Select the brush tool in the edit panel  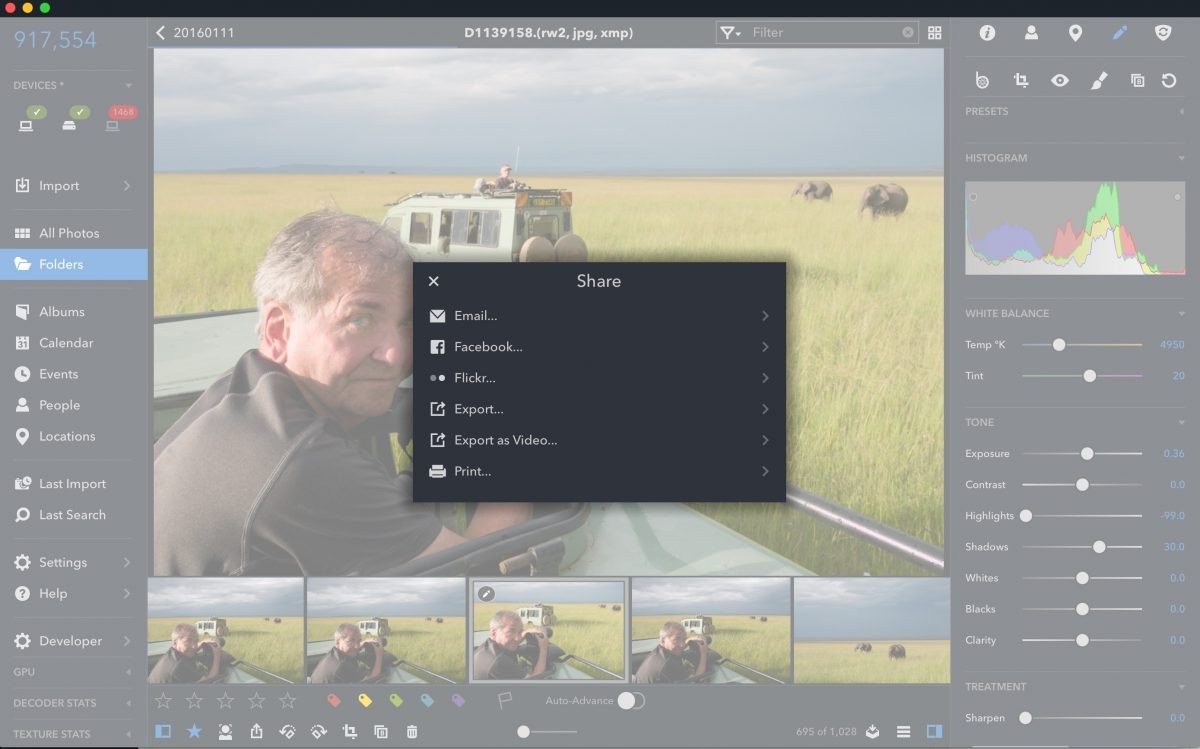pos(1098,80)
